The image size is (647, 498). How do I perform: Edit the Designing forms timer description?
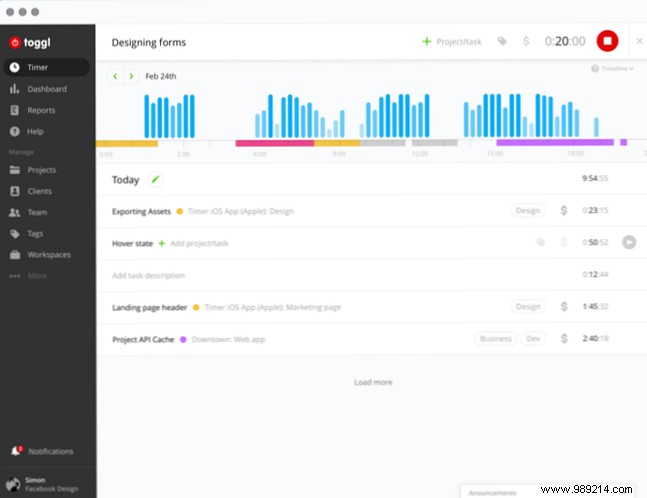pyautogui.click(x=149, y=42)
